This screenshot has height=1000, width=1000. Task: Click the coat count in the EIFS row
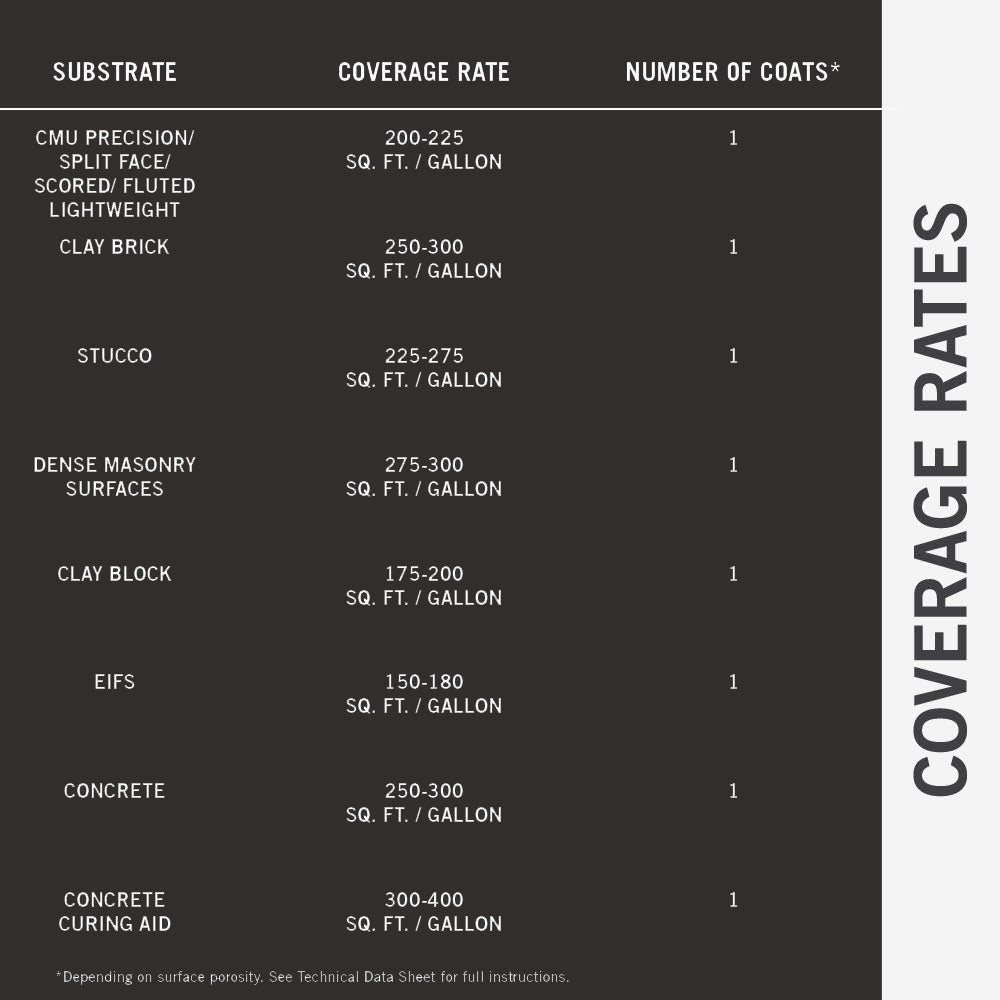(x=733, y=682)
